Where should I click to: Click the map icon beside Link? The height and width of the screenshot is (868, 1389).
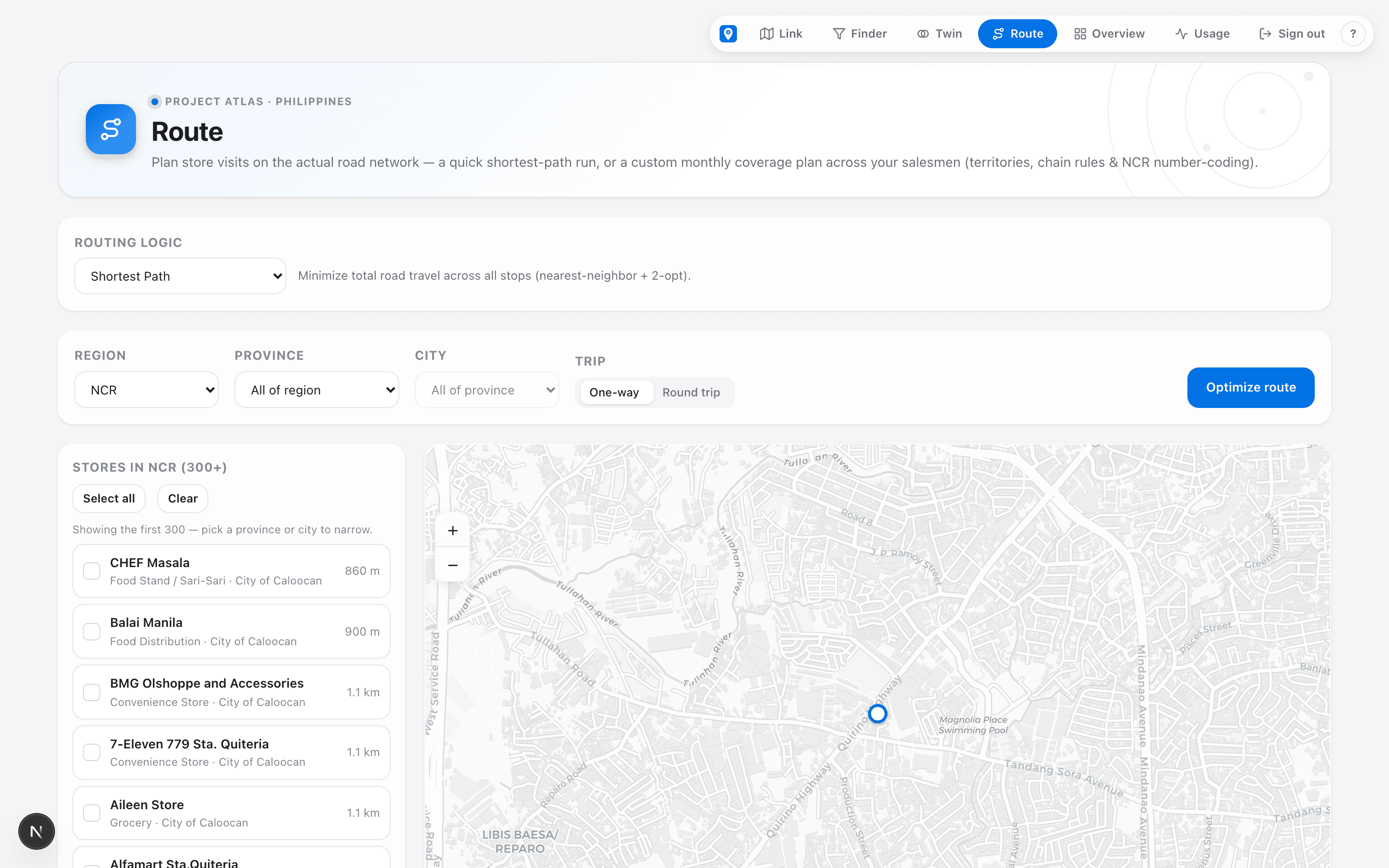coord(766,34)
